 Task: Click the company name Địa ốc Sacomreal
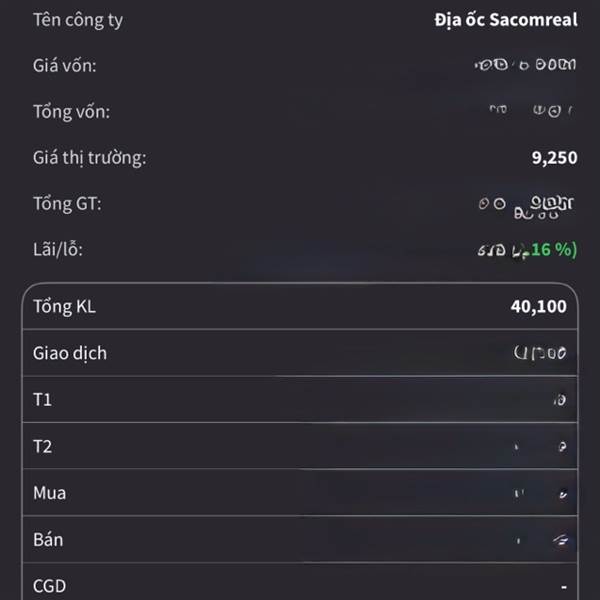[505, 20]
